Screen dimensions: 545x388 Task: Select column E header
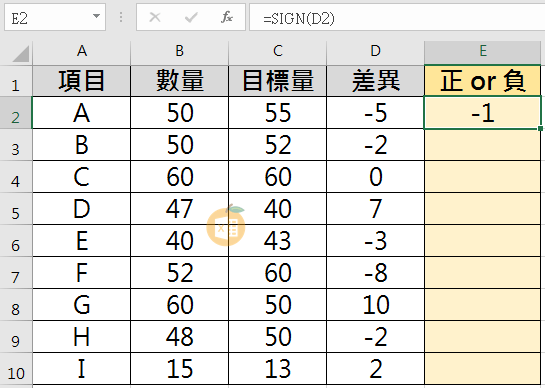(x=482, y=51)
